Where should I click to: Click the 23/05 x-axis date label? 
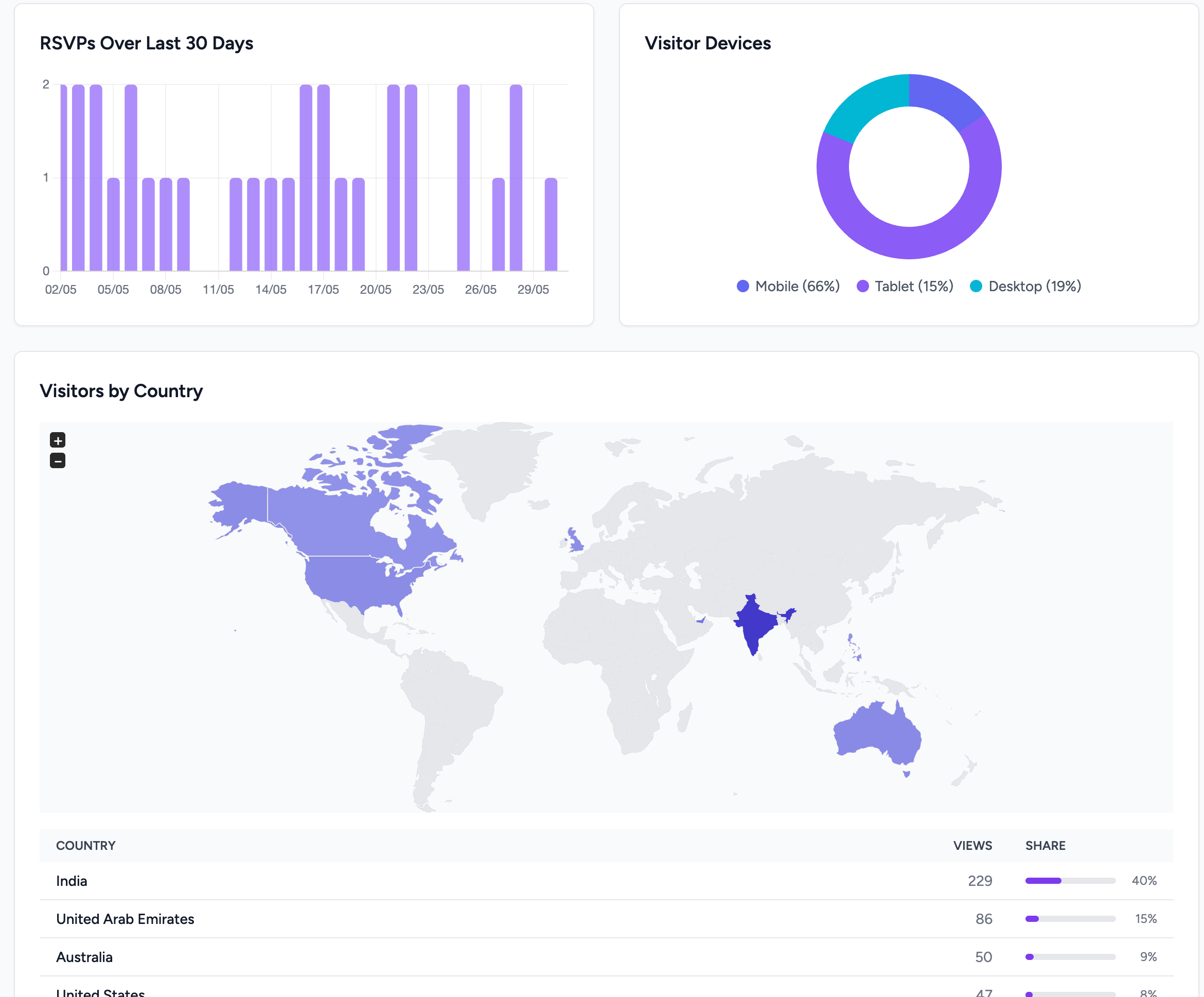(428, 290)
